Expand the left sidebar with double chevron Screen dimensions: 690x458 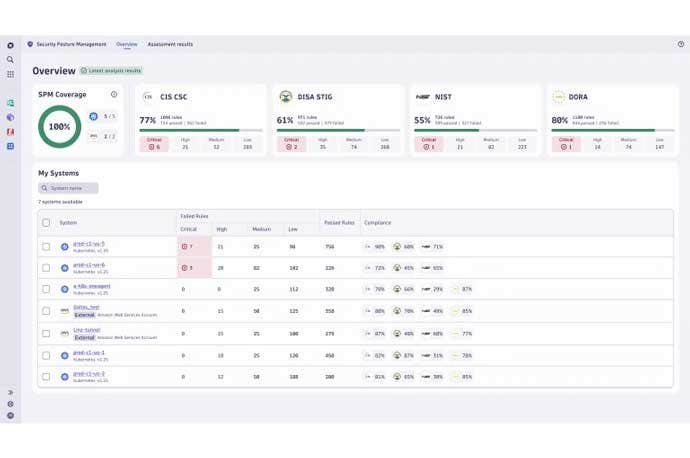(x=10, y=392)
